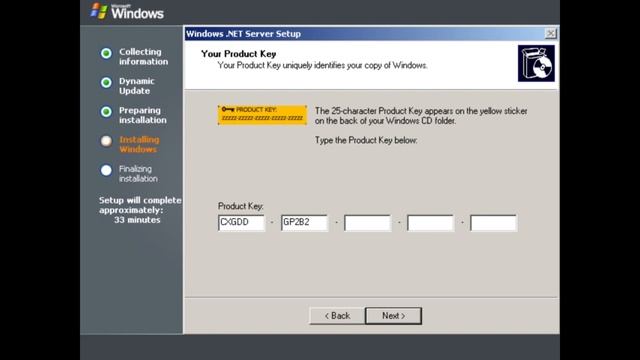Click the 'Collecting information' label text
Screen dimensions: 640x360
143,57
